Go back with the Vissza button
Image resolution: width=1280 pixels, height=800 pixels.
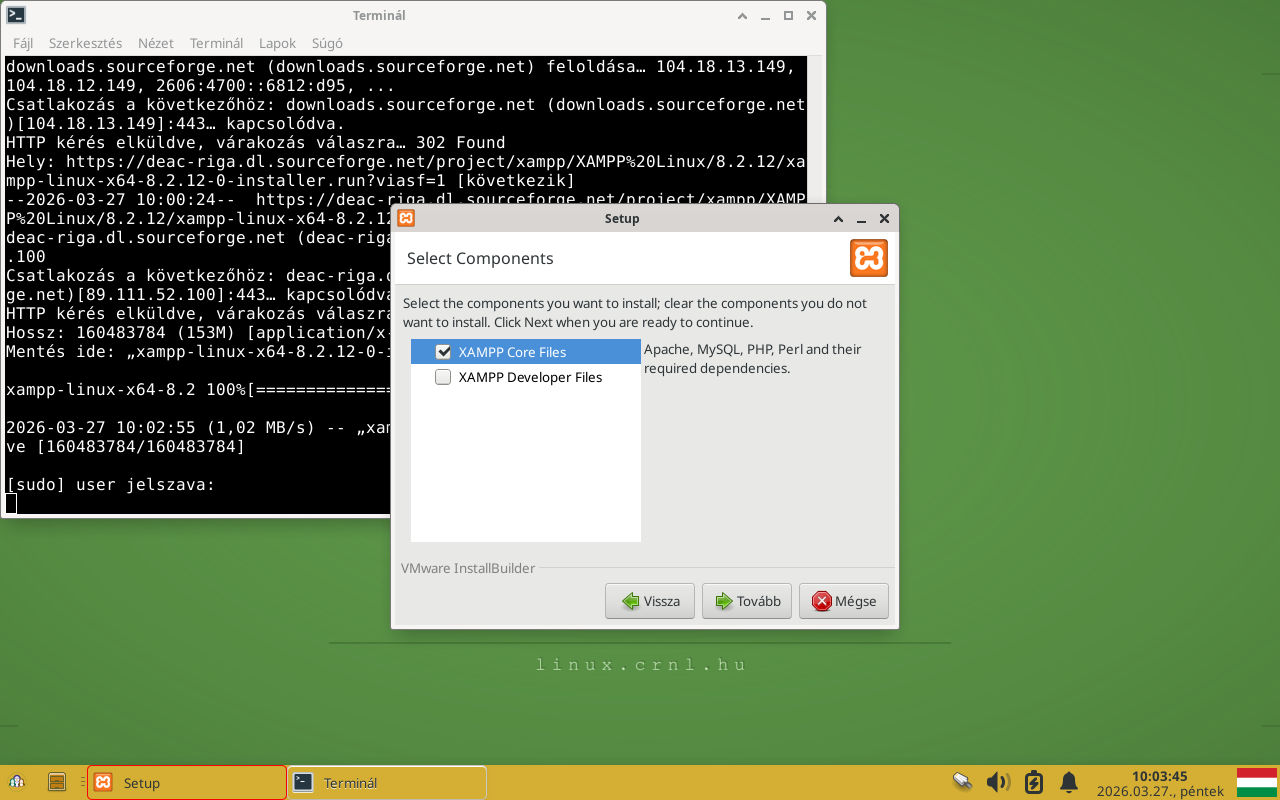(650, 600)
